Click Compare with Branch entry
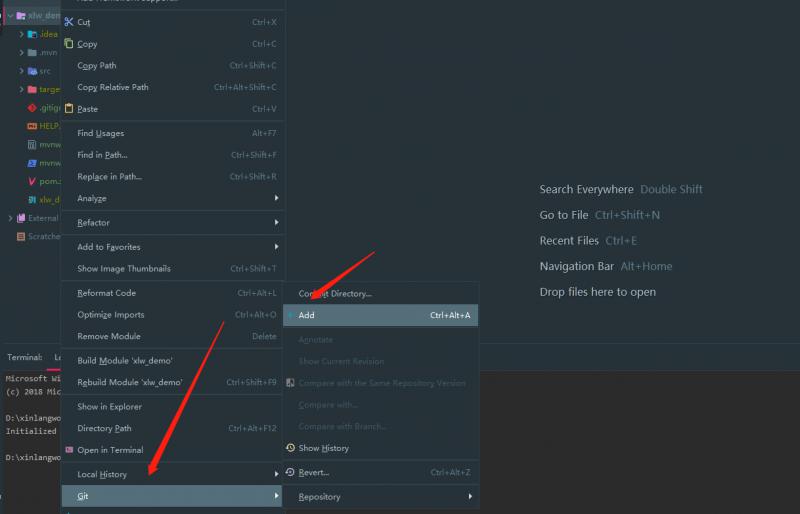Image resolution: width=800 pixels, height=514 pixels. point(381,426)
